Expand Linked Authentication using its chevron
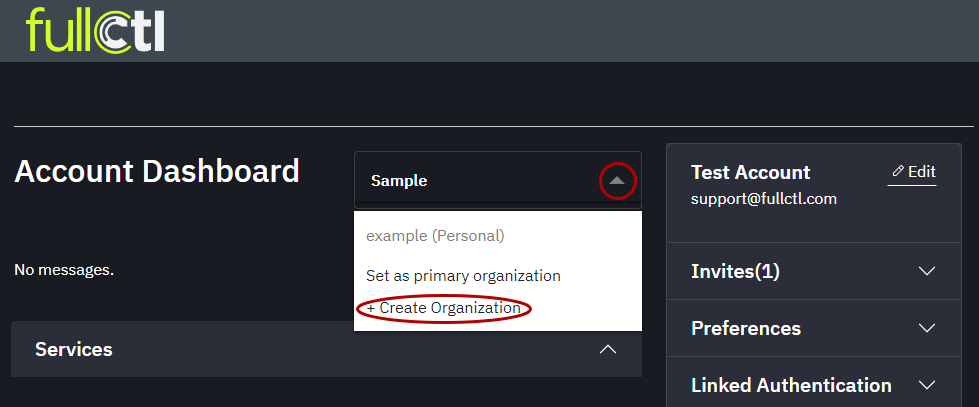This screenshot has height=407, width=979. [x=926, y=385]
